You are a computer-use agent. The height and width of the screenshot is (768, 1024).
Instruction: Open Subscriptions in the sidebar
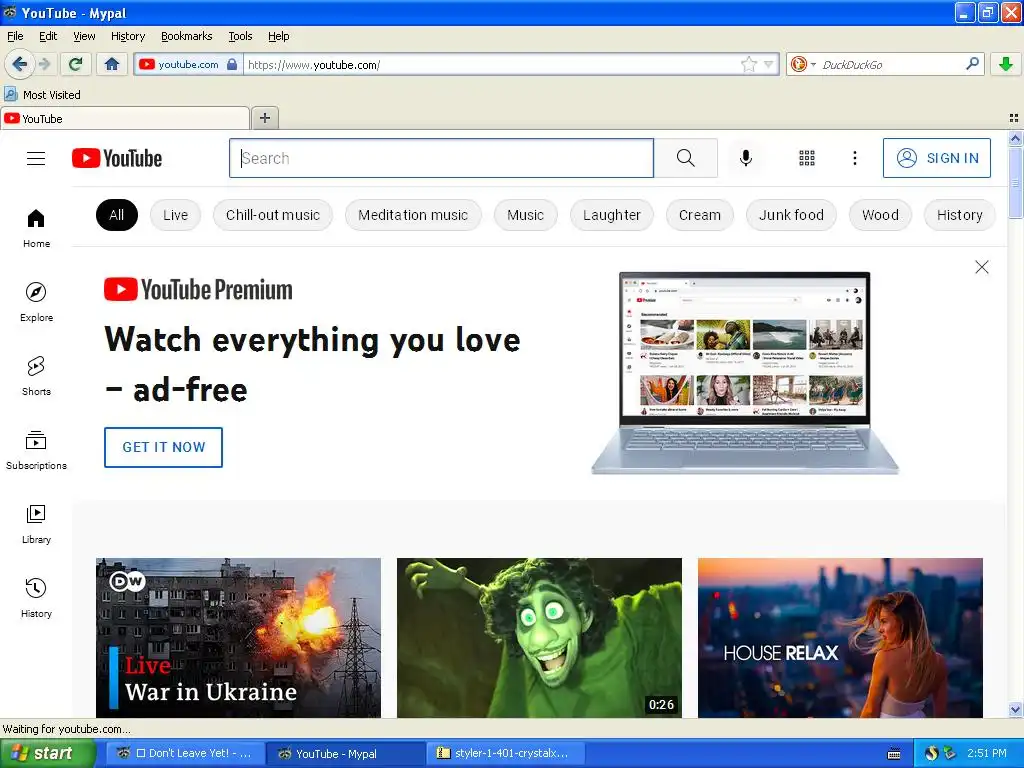[36, 451]
